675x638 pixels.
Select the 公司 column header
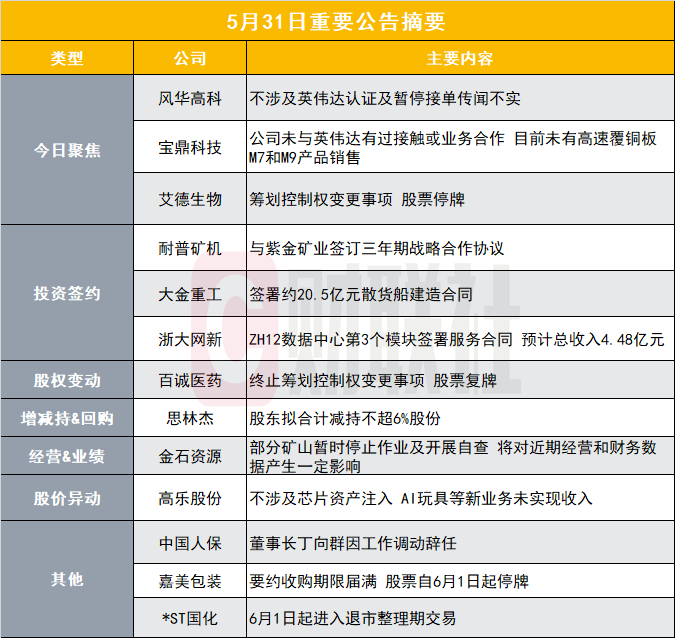pos(190,58)
